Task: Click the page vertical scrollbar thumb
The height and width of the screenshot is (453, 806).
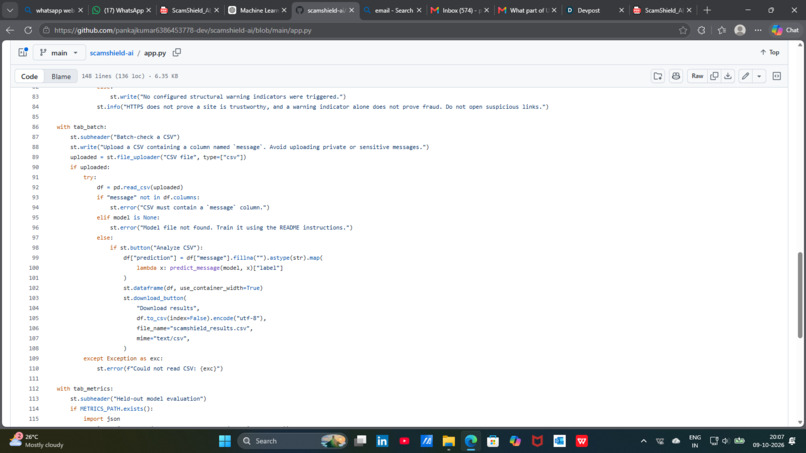Action: pyautogui.click(x=800, y=295)
